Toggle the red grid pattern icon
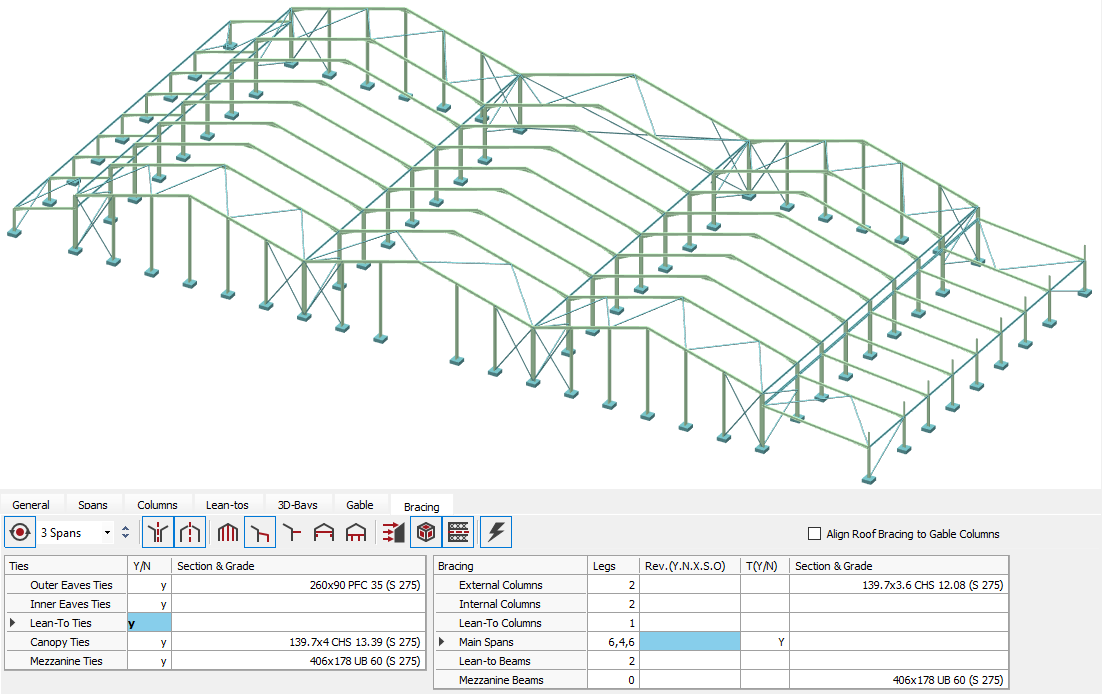The width and height of the screenshot is (1102, 694). 458,533
